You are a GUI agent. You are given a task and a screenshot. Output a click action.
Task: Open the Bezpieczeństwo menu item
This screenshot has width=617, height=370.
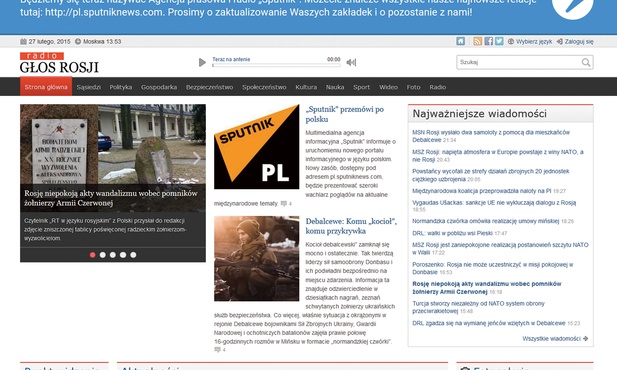[209, 87]
